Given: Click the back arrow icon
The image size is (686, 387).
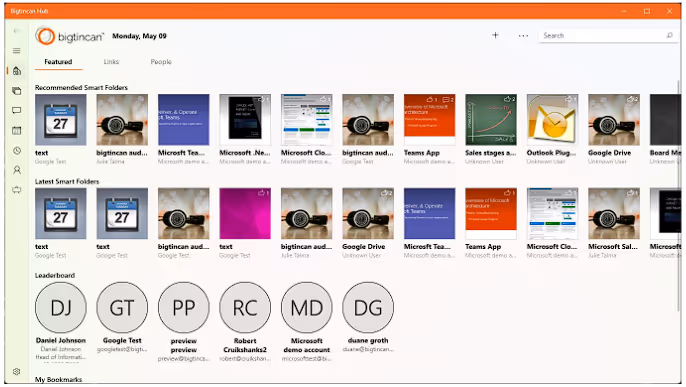Looking at the screenshot, I should (x=17, y=31).
